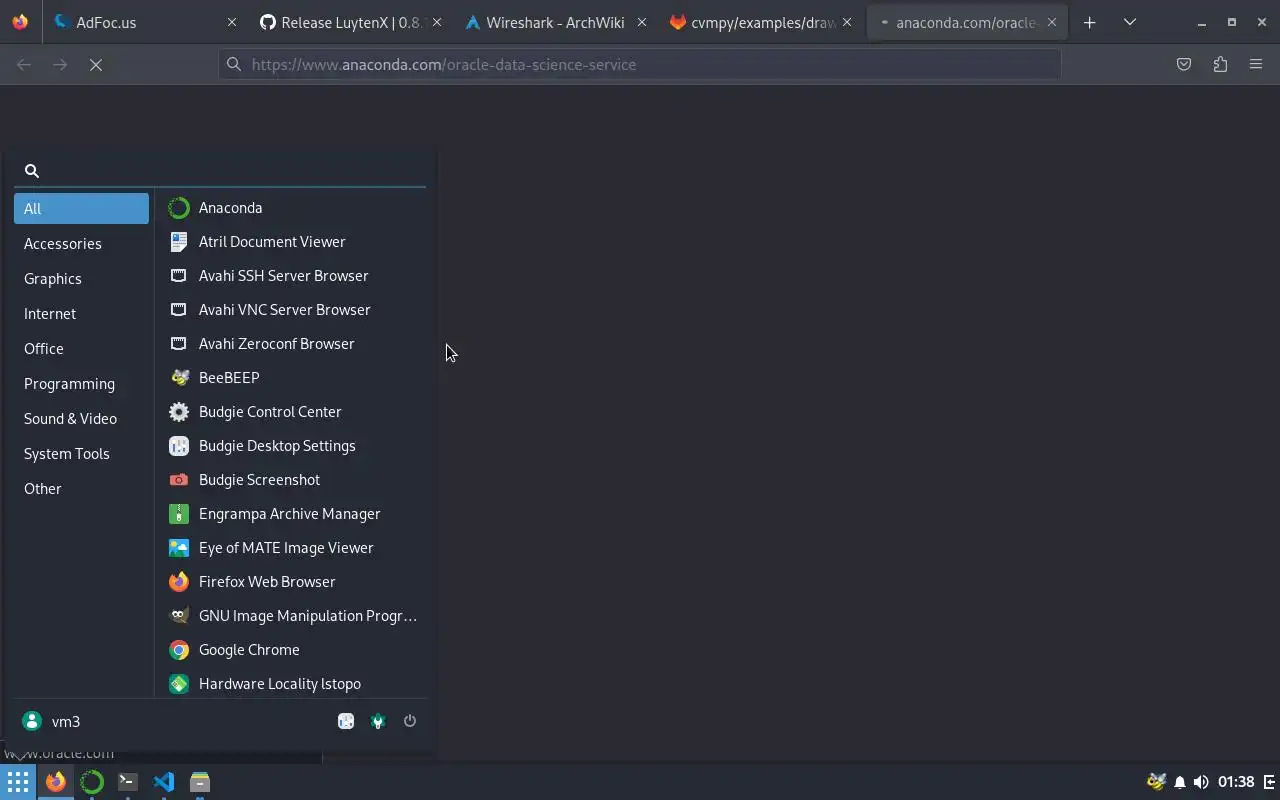Open Eye of MATE Image Viewer
The image size is (1280, 800).
pyautogui.click(x=291, y=548)
